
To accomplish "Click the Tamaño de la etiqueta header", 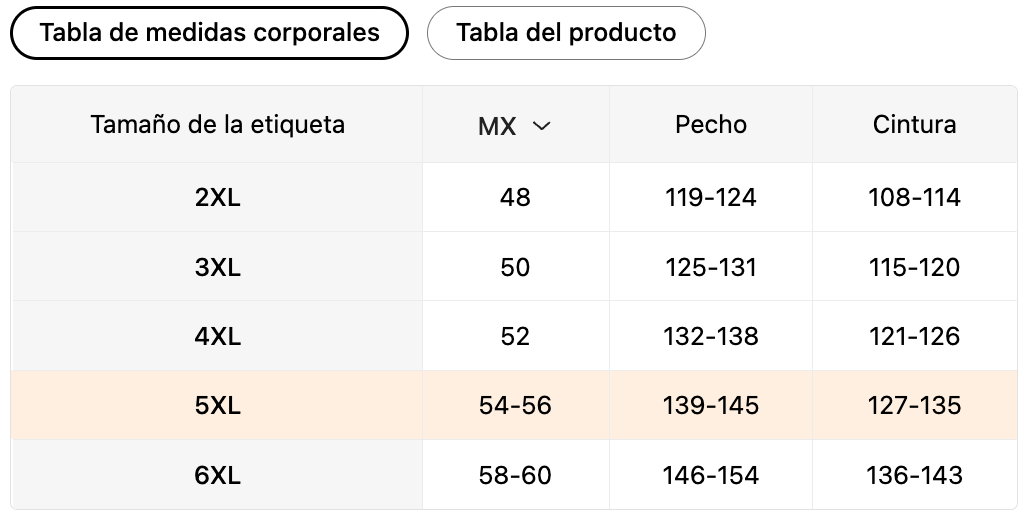I will pyautogui.click(x=217, y=125).
